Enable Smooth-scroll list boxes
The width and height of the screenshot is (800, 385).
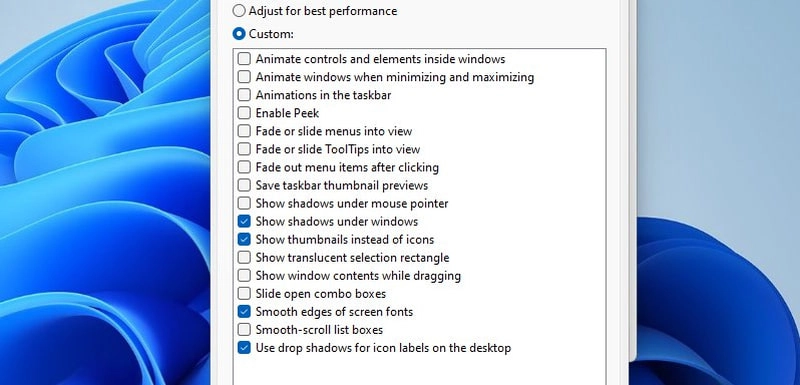tap(244, 329)
